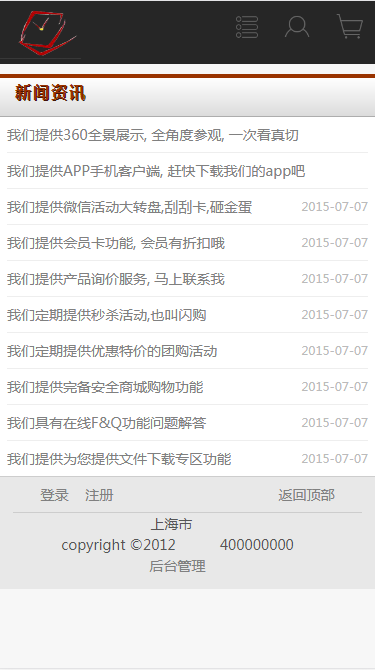Go back to top via 返回顶部
Image resolution: width=375 pixels, height=670 pixels.
(x=306, y=495)
